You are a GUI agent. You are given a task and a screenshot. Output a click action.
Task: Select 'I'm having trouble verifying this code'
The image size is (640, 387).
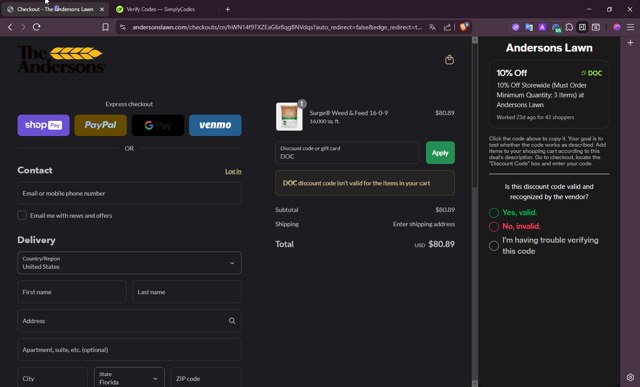tap(494, 245)
